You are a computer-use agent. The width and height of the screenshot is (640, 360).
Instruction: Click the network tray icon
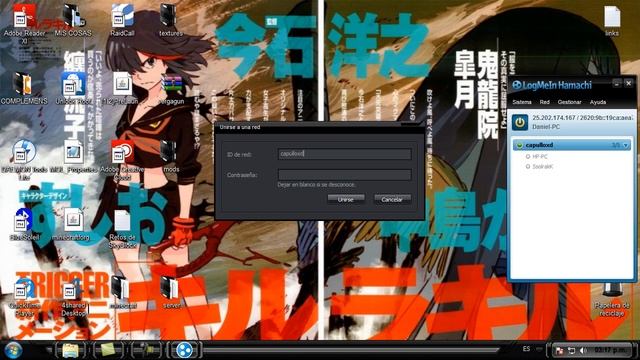(x=571, y=351)
